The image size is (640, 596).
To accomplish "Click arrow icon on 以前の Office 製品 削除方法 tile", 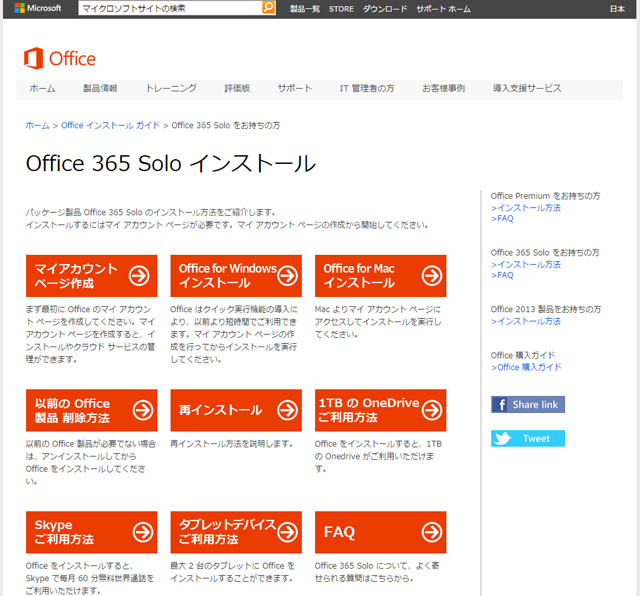I will coord(143,410).
